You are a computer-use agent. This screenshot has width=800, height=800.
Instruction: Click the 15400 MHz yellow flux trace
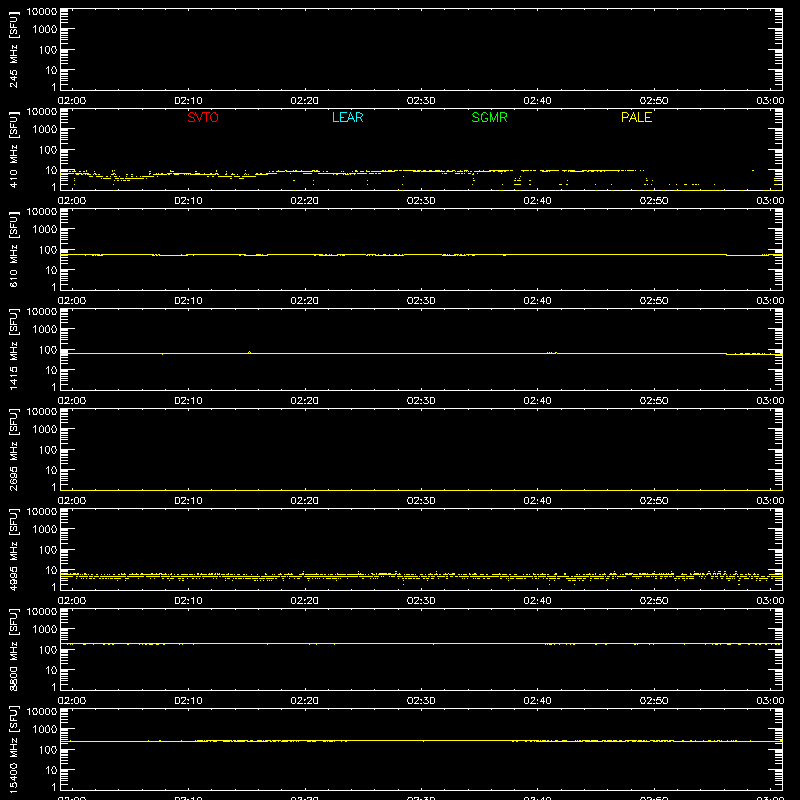pos(421,741)
